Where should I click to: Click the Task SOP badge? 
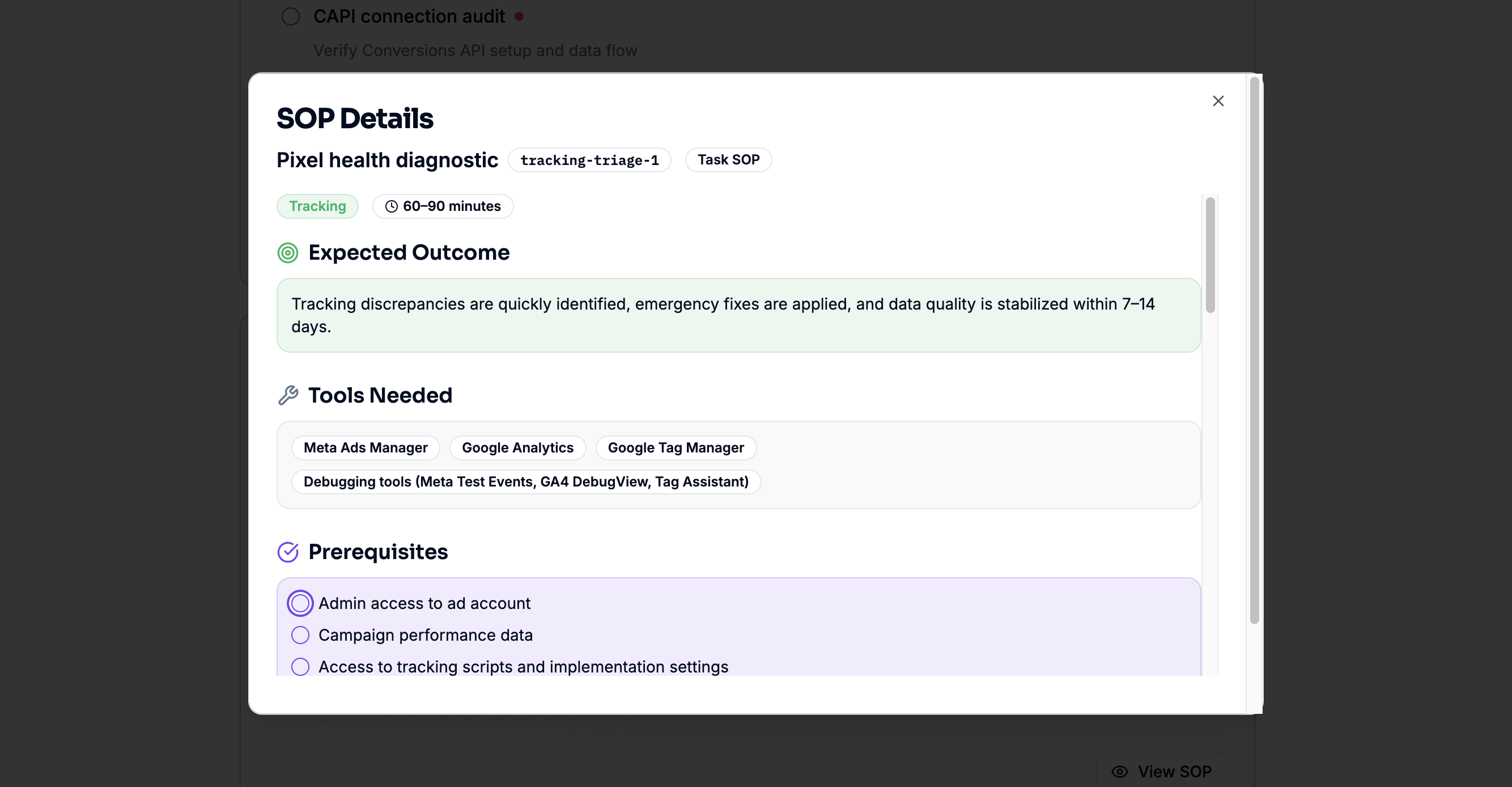(728, 160)
